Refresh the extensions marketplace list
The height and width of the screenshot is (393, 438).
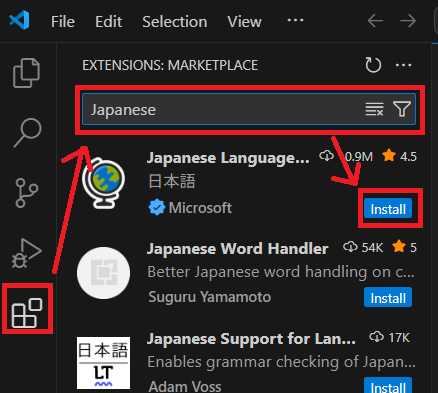(373, 65)
